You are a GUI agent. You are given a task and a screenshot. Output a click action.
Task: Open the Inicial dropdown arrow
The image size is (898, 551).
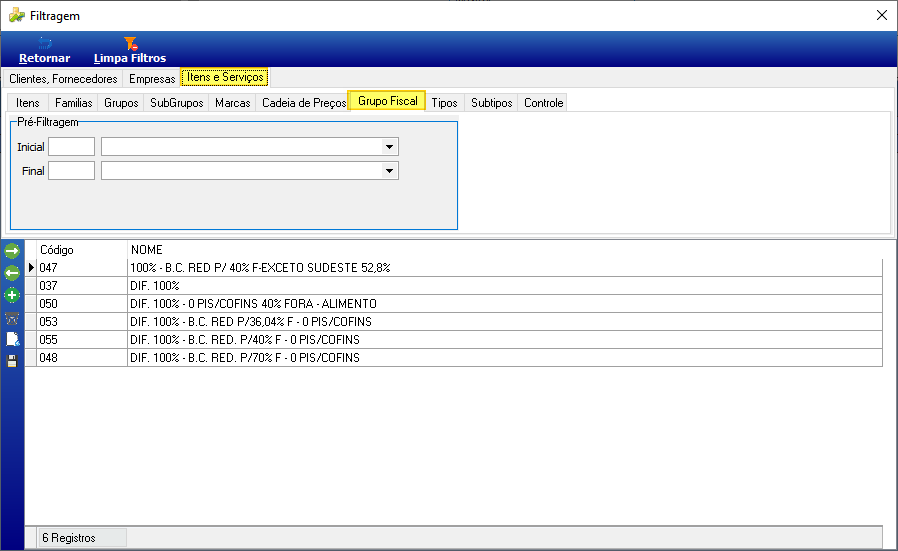tap(389, 147)
